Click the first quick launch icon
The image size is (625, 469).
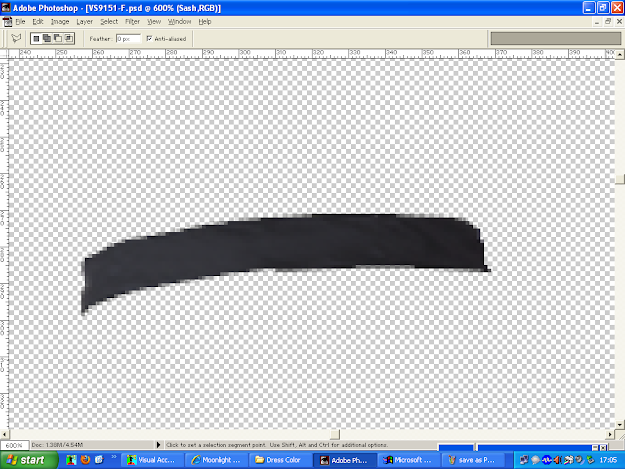pos(71,460)
